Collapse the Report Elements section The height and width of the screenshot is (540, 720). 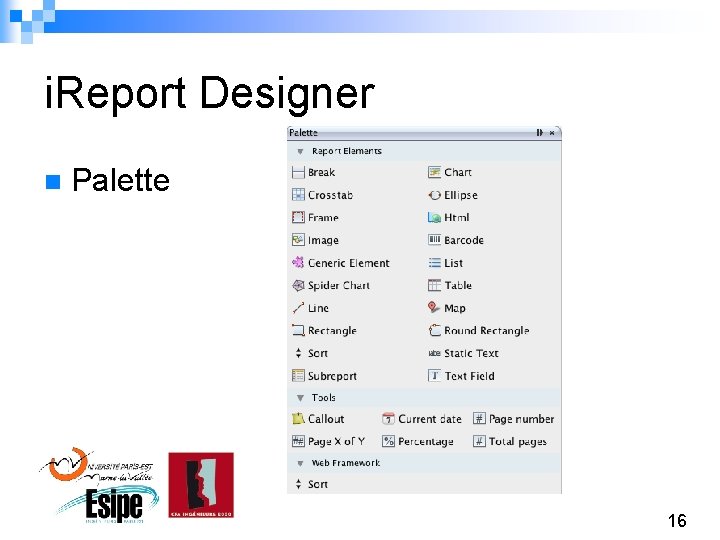300,151
